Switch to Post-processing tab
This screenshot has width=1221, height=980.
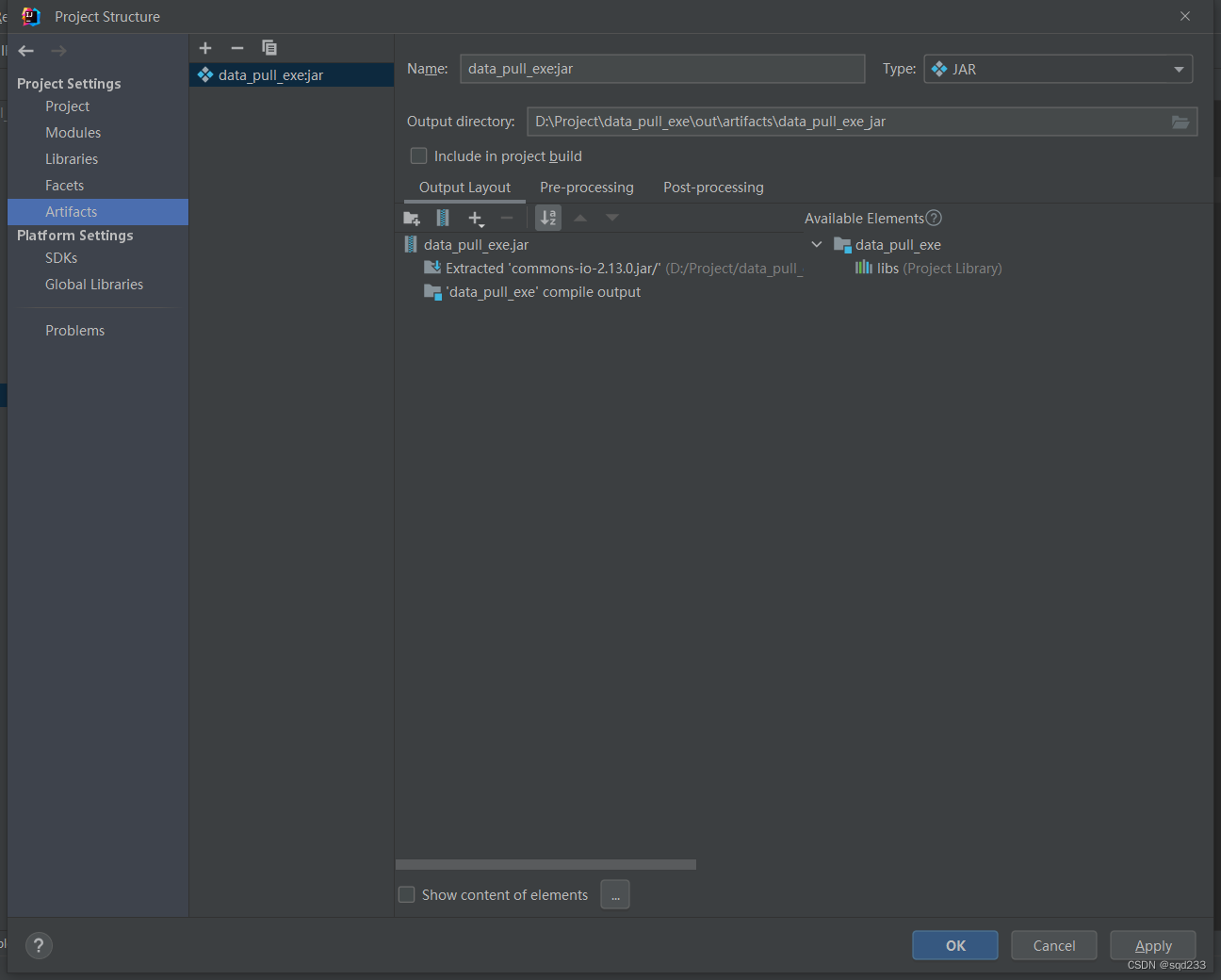(713, 188)
